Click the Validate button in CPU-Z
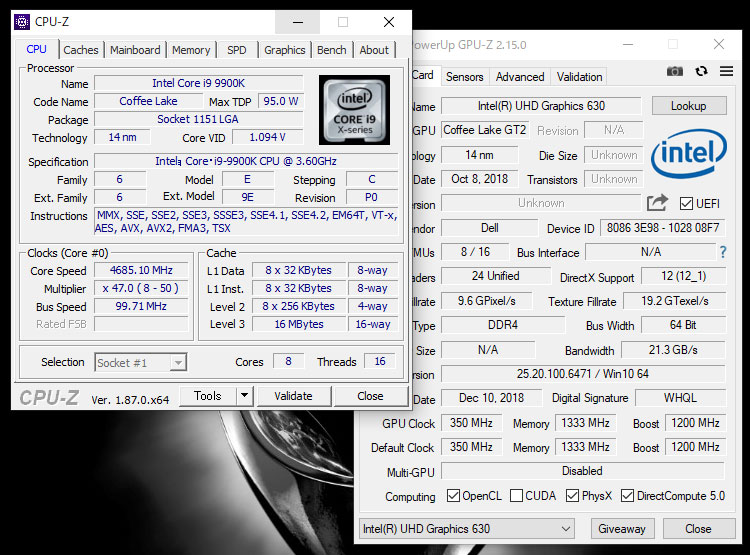The height and width of the screenshot is (555, 750). pyautogui.click(x=293, y=396)
